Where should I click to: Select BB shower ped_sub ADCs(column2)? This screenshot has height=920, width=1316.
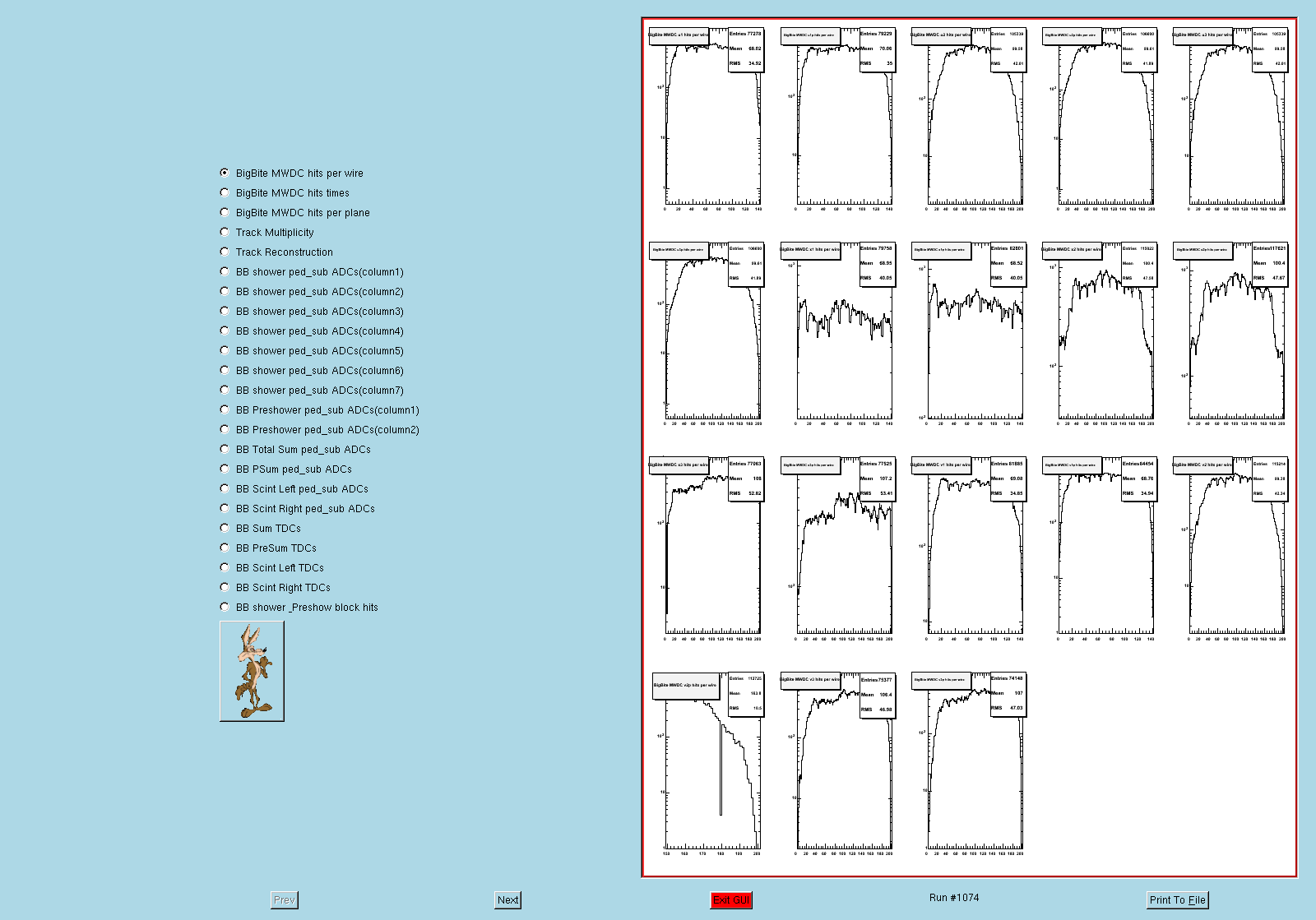click(312, 292)
